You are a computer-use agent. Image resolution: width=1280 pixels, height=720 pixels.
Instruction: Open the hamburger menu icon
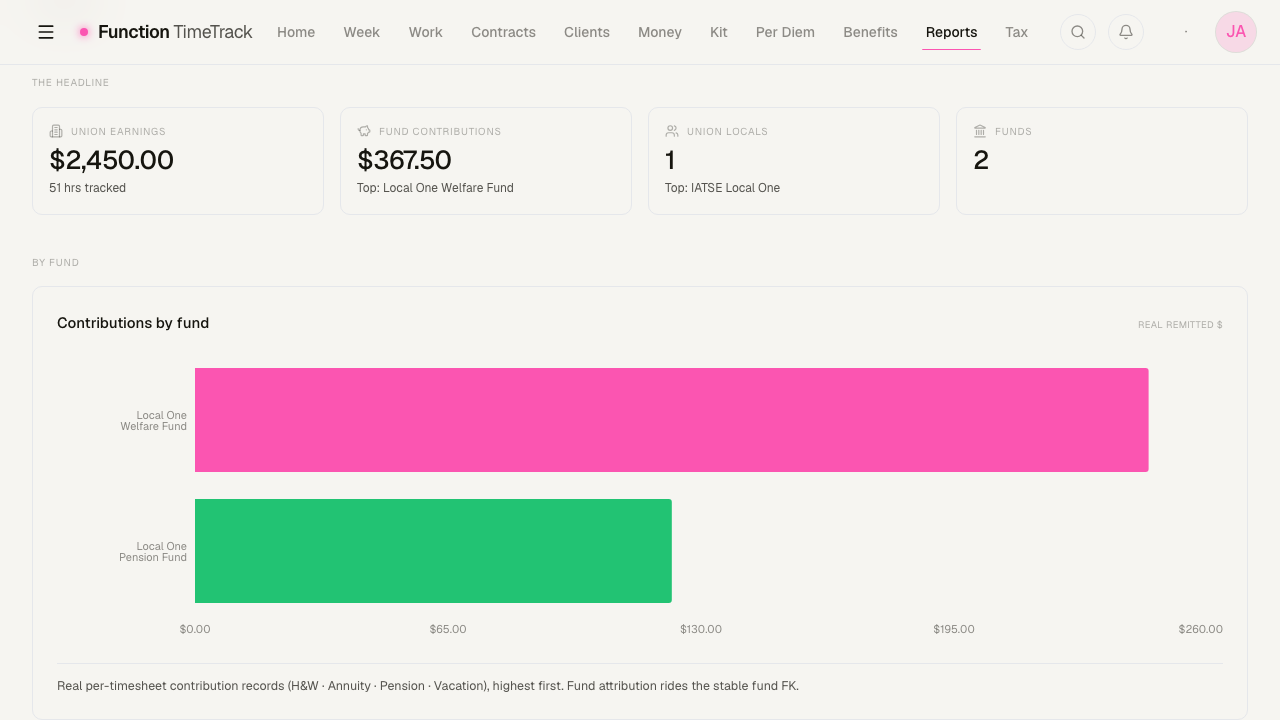[46, 32]
